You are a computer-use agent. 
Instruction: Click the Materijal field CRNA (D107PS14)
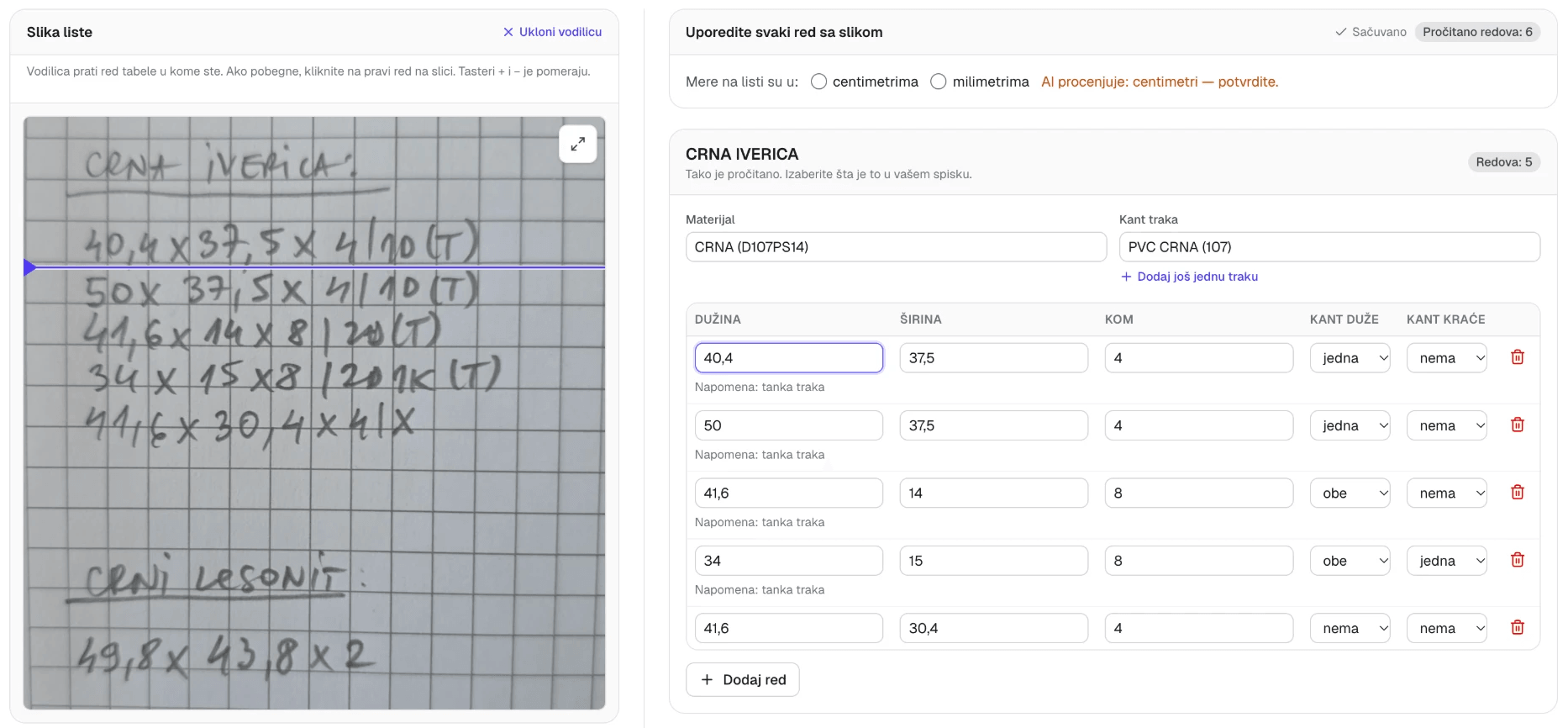[x=896, y=247]
